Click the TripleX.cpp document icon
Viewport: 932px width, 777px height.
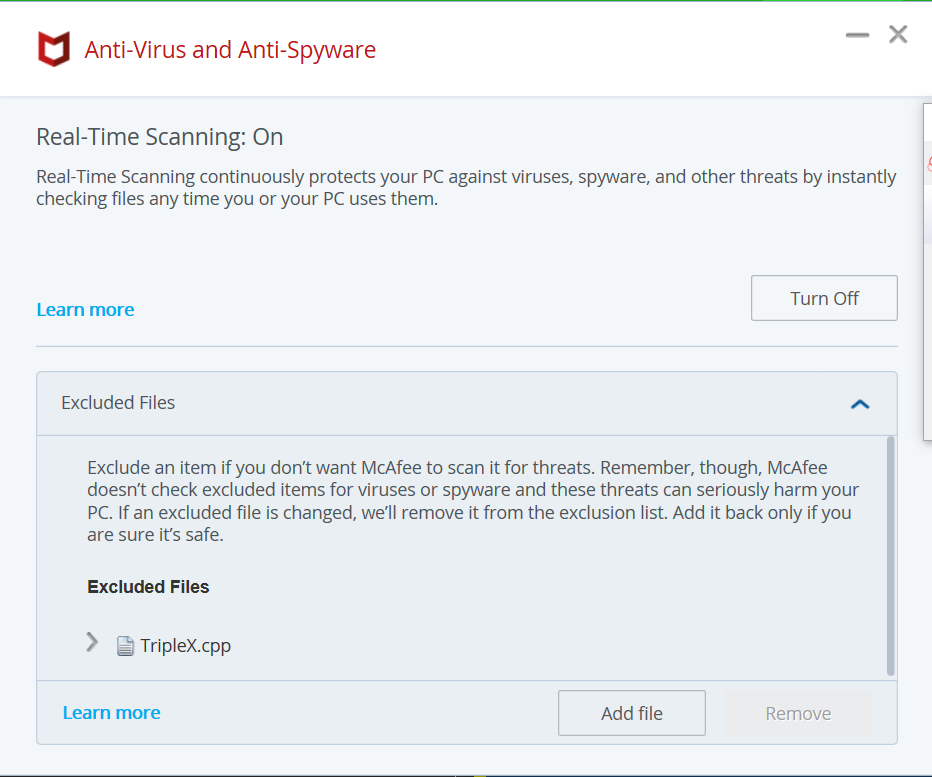tap(125, 646)
